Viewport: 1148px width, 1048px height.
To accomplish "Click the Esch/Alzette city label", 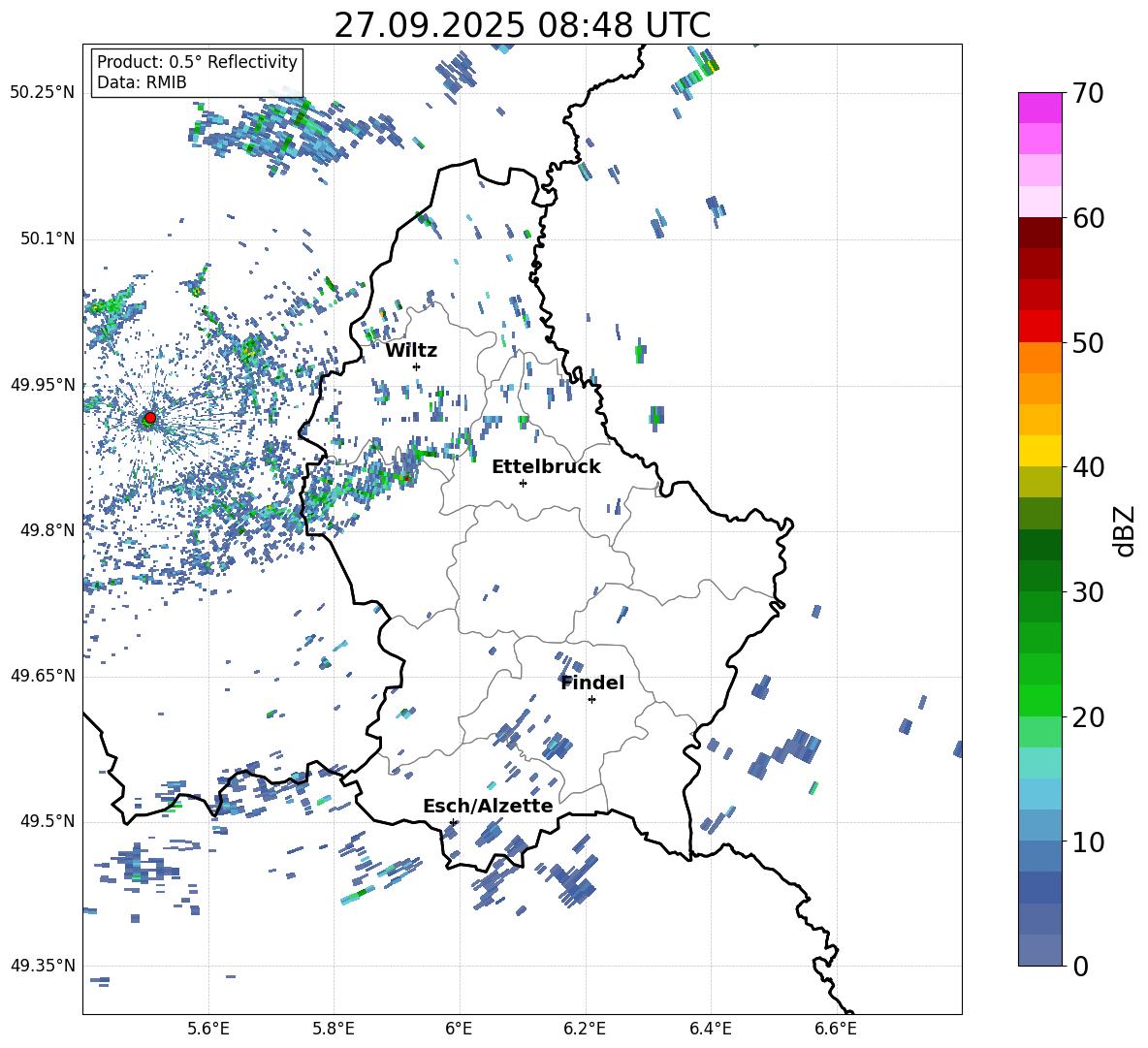I will click(x=488, y=806).
